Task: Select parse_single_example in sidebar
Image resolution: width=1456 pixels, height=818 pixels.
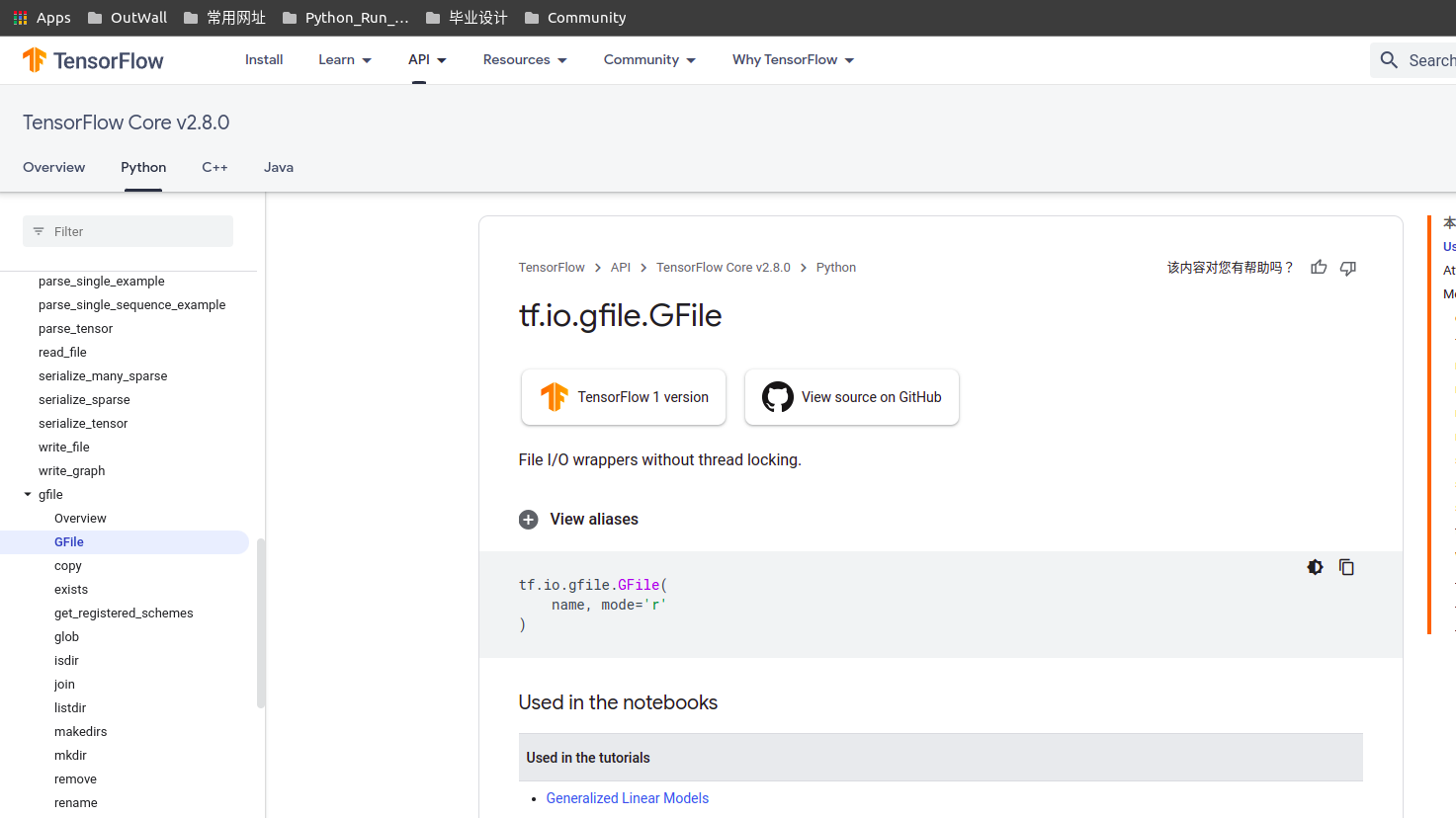Action: (102, 282)
